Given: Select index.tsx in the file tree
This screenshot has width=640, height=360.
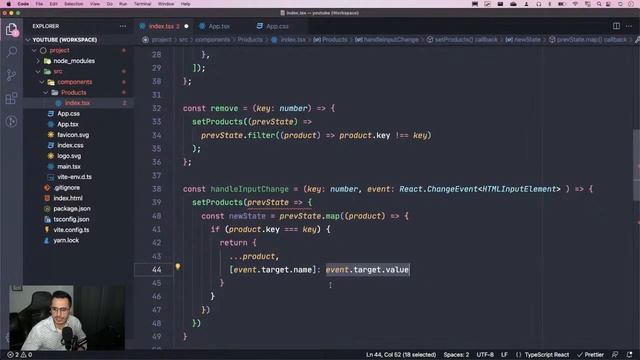Looking at the screenshot, I should (78, 103).
